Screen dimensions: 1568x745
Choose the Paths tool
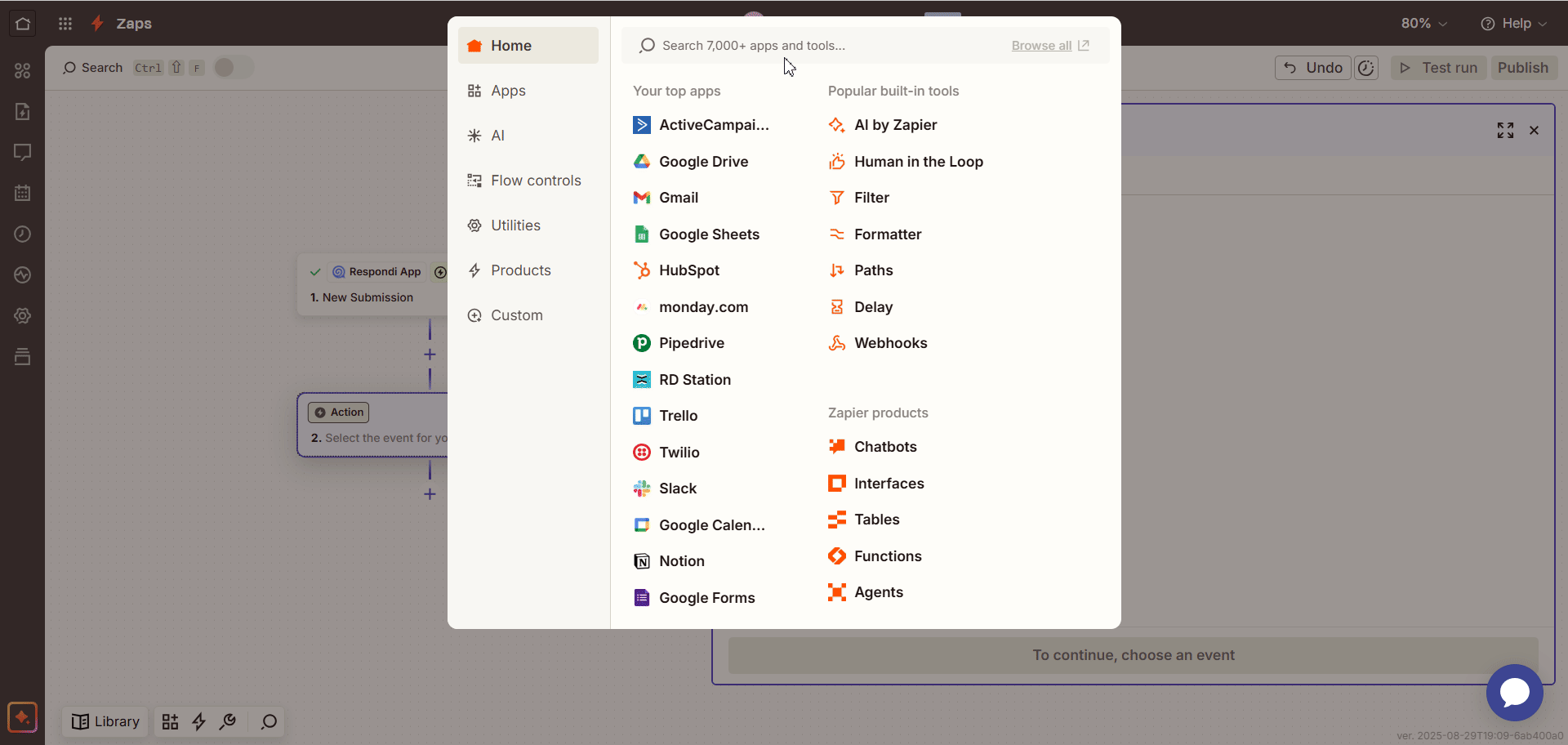(x=861, y=270)
